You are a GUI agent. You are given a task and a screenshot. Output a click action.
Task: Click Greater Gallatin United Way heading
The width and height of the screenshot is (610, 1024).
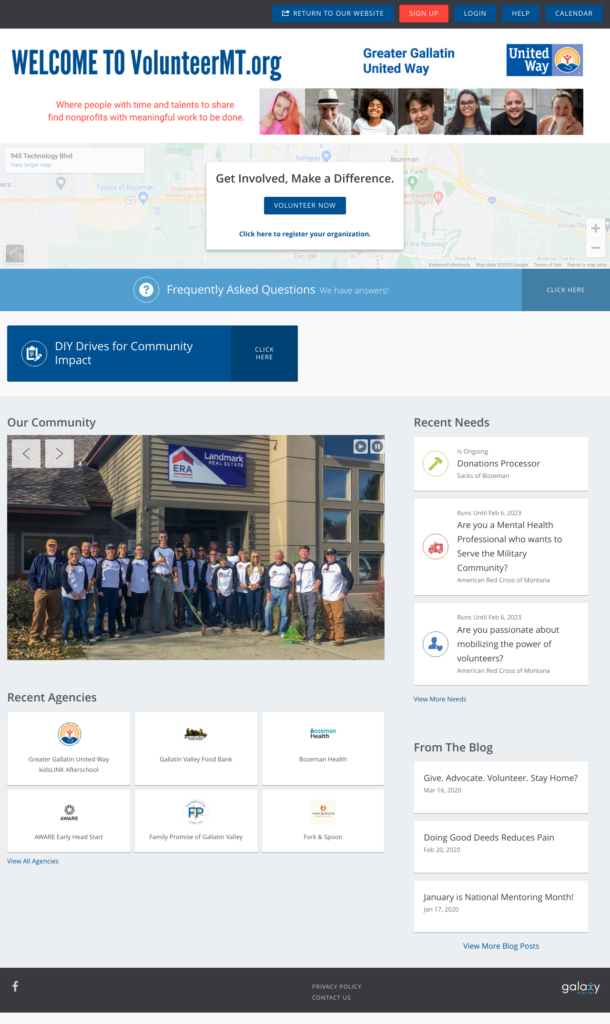click(x=409, y=61)
